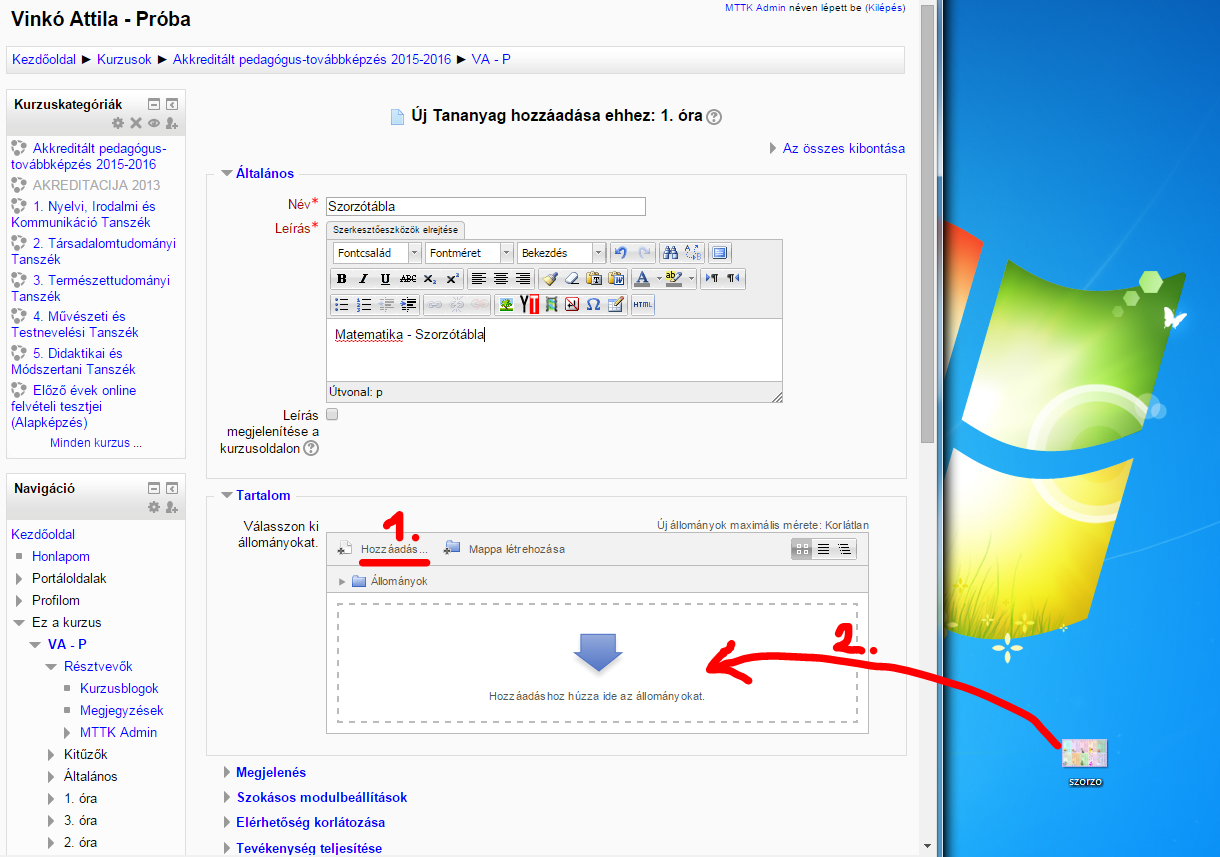
Task: Set left-to-right text direction
Action: [x=711, y=279]
